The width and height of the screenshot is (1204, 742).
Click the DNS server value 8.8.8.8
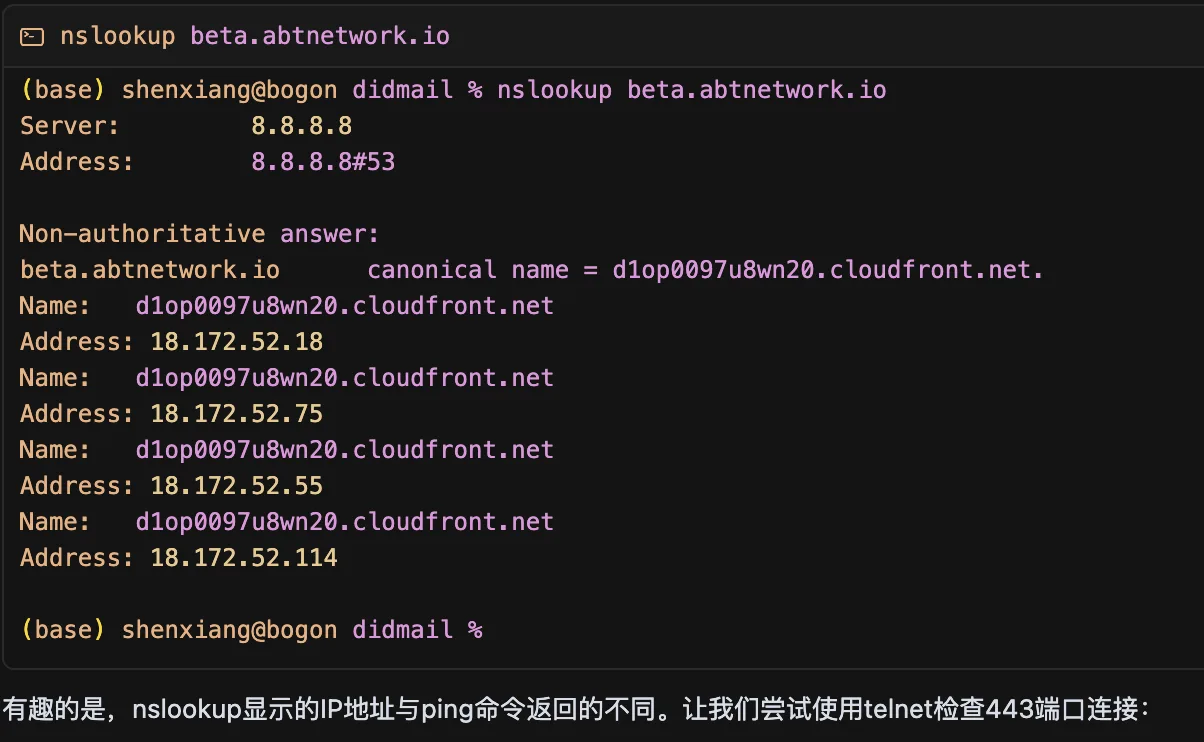301,125
